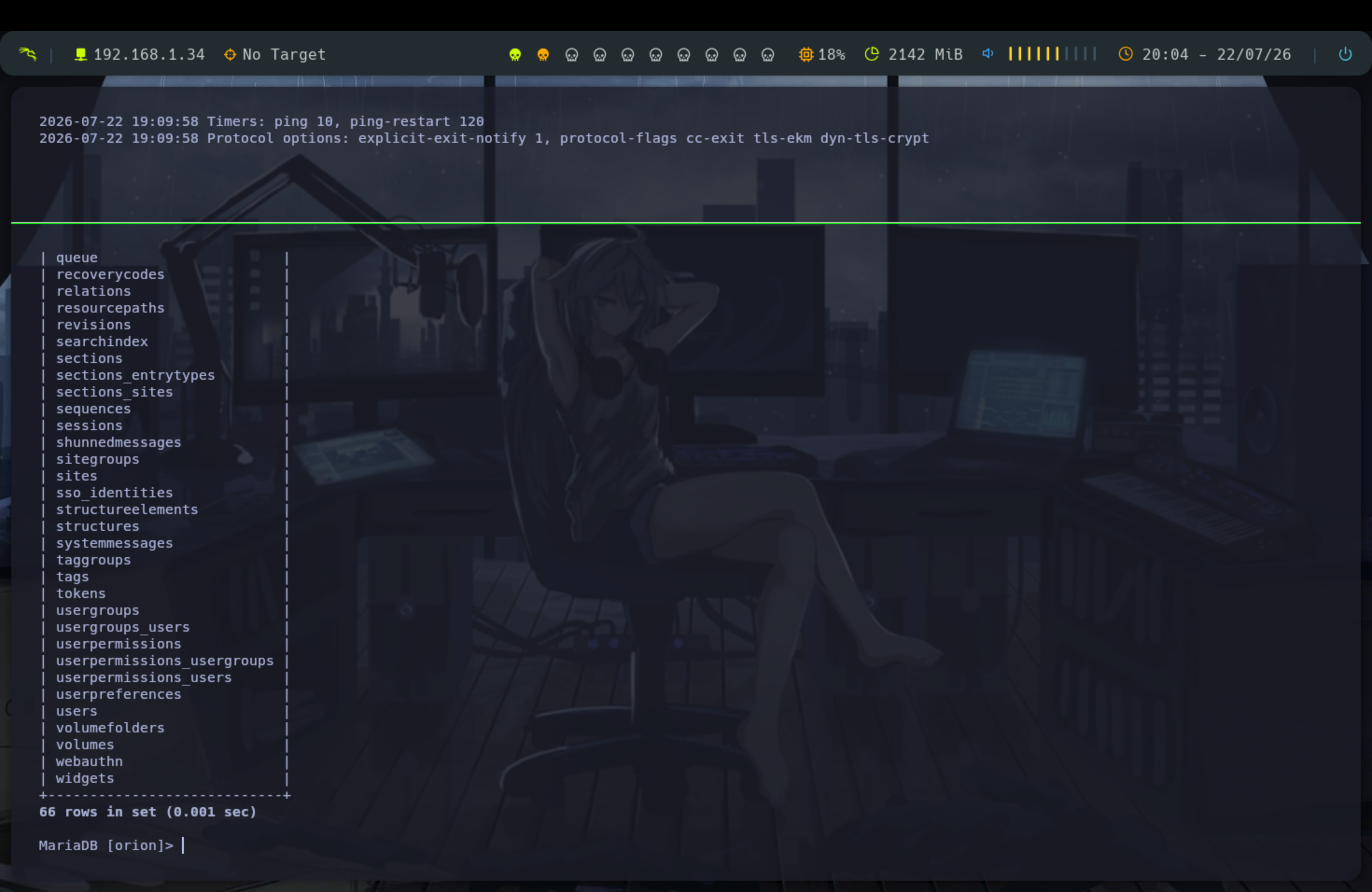Select the third skull workspace icon
The image size is (1372, 892).
pos(571,55)
